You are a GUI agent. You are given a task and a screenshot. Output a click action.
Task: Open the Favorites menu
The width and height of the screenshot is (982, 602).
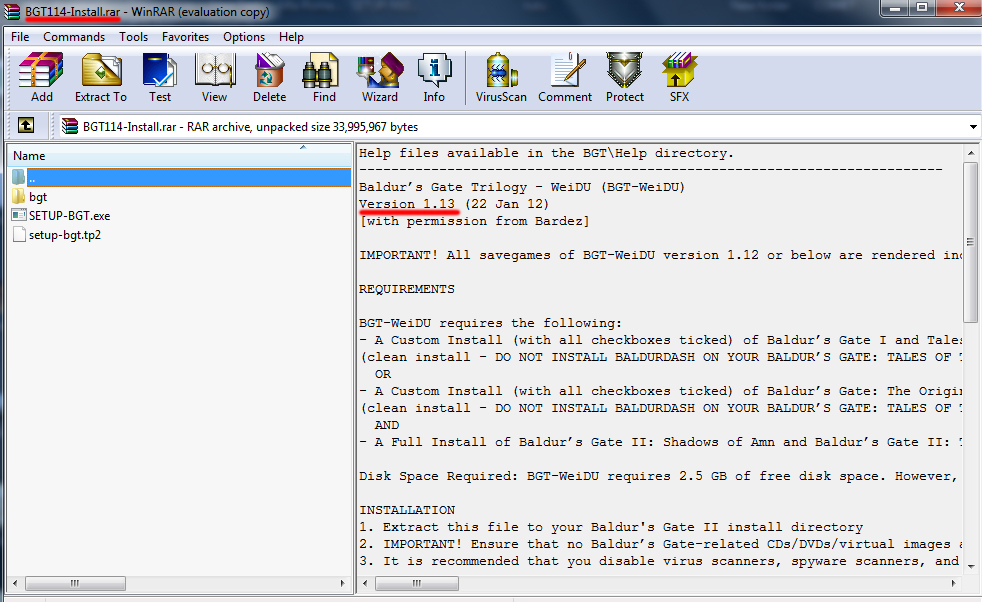(185, 37)
